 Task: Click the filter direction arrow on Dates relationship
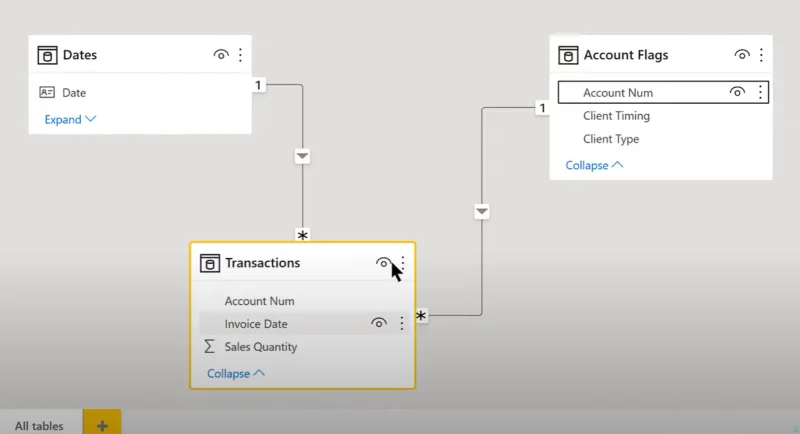pyautogui.click(x=303, y=156)
